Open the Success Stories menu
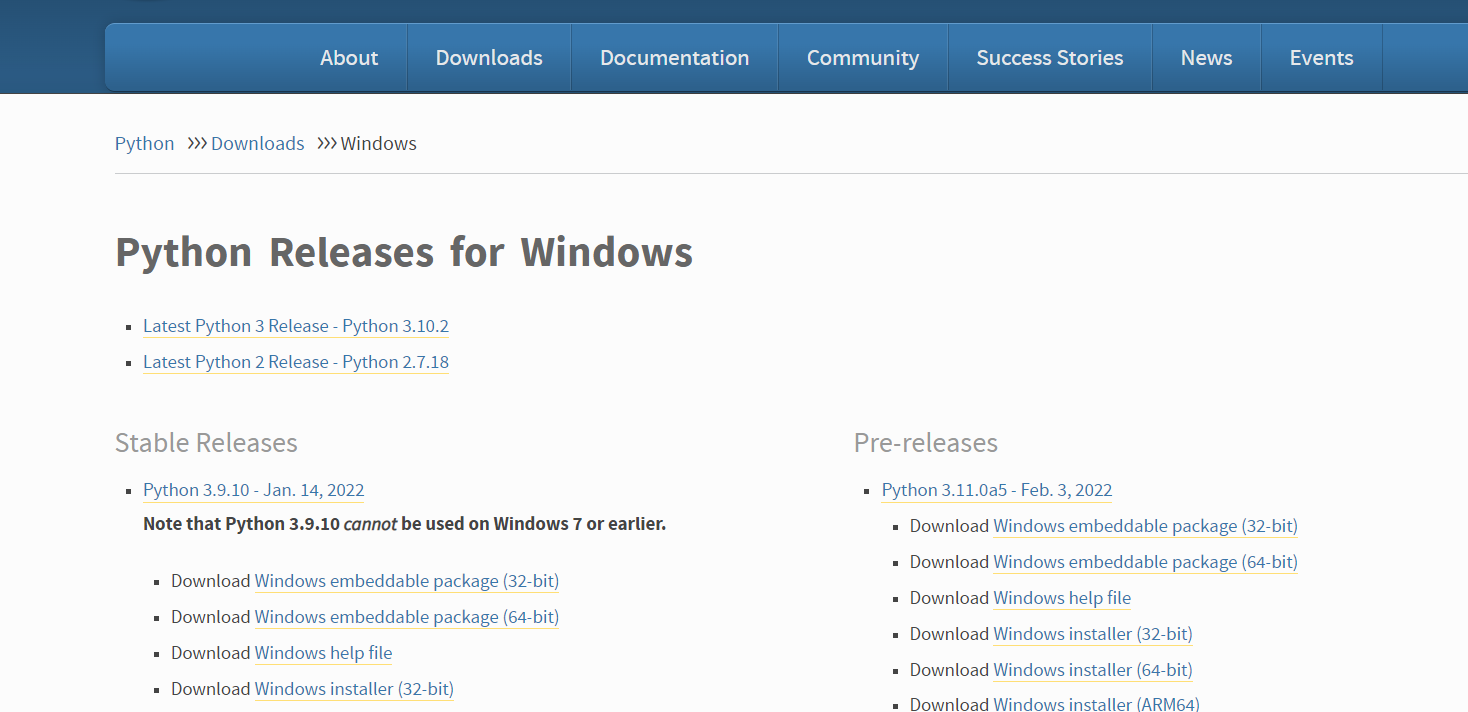Viewport: 1468px width, 712px height. point(1050,58)
